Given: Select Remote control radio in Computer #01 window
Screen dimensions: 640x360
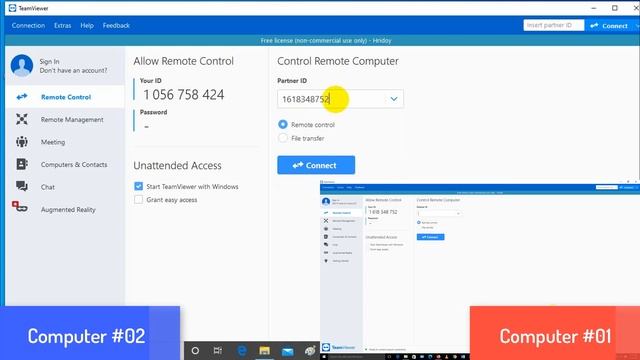Looking at the screenshot, I should pos(419,222).
